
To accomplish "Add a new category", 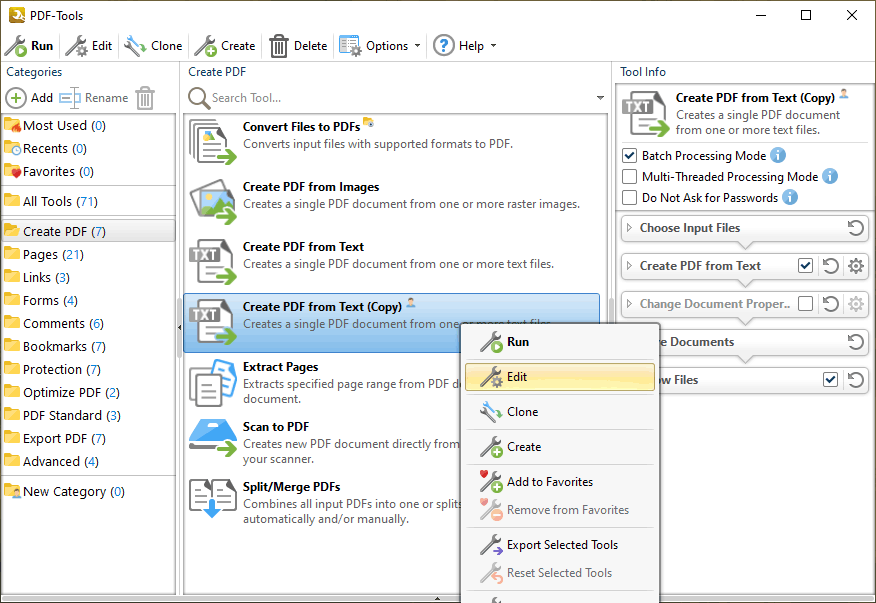I will click(30, 98).
